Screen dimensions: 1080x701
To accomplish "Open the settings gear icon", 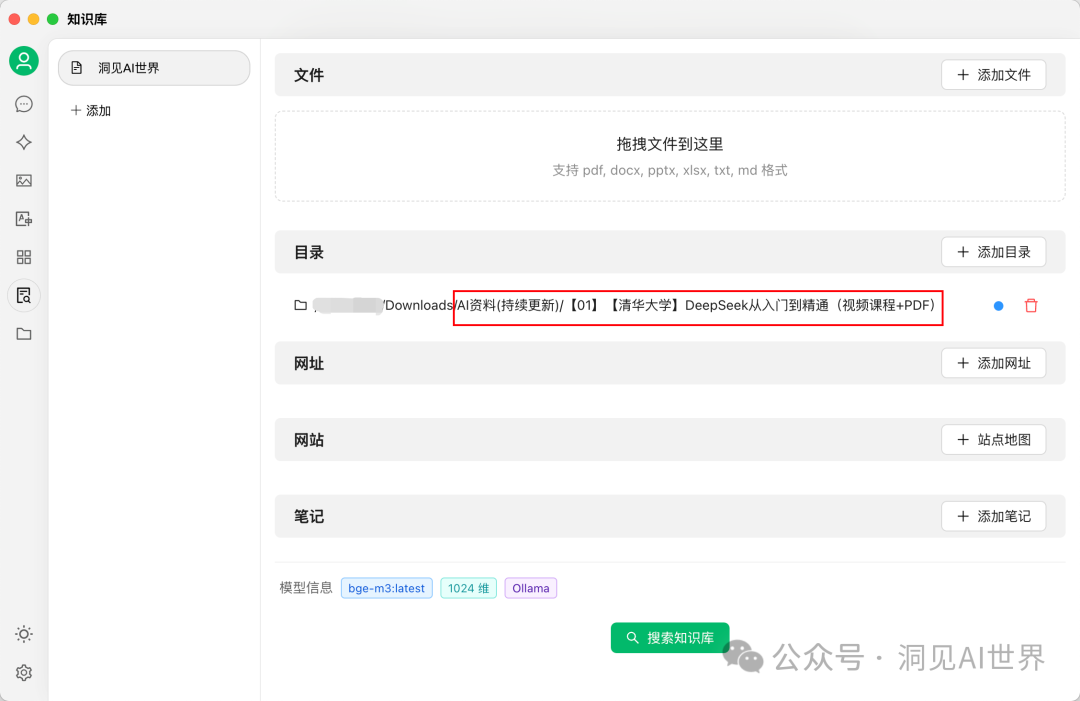I will [23, 673].
